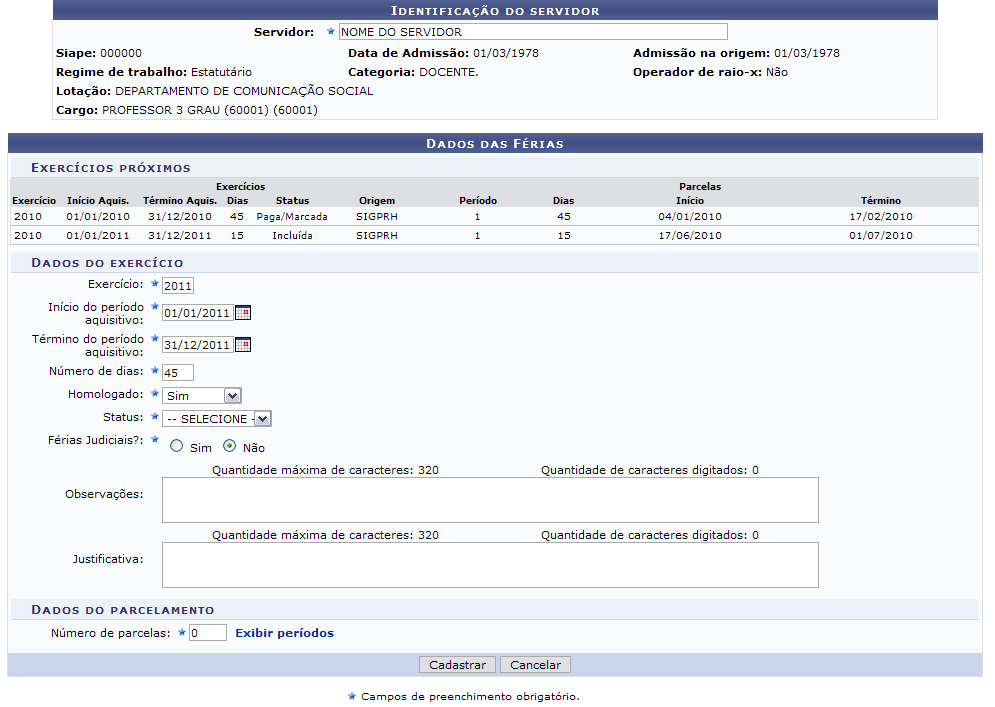
Task: Click inside the Observações text area
Action: [x=490, y=500]
